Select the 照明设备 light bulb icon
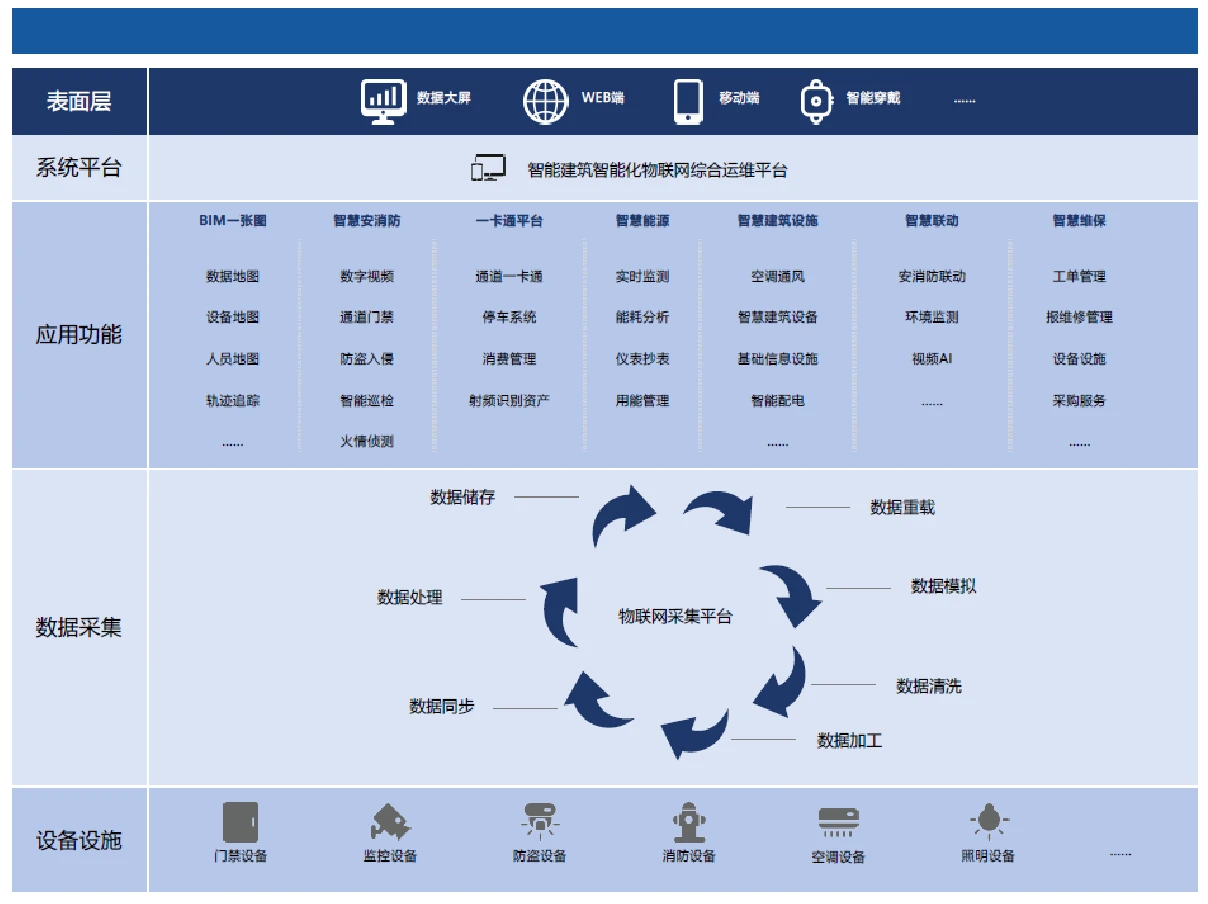The width and height of the screenshot is (1208, 904). pyautogui.click(x=988, y=822)
